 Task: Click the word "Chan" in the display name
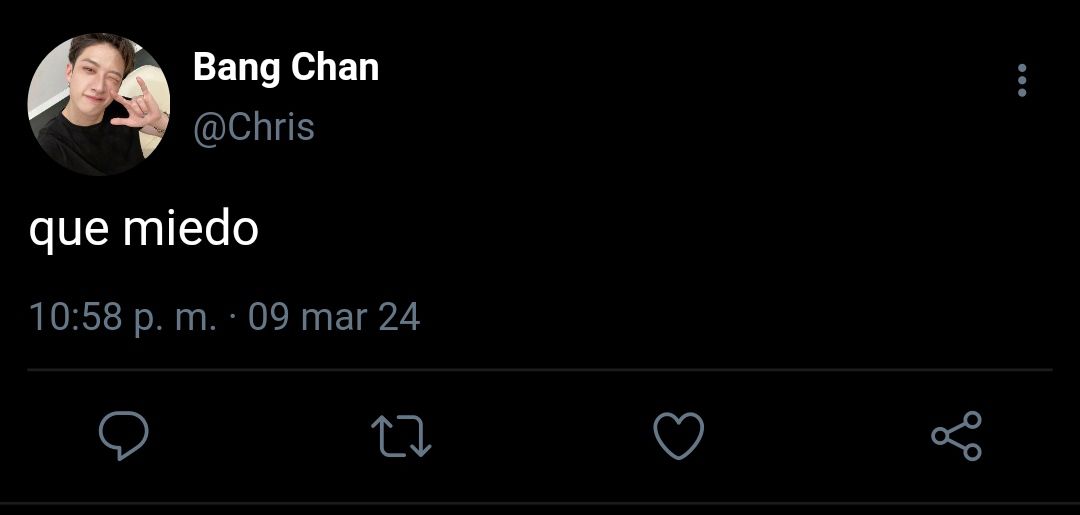335,67
